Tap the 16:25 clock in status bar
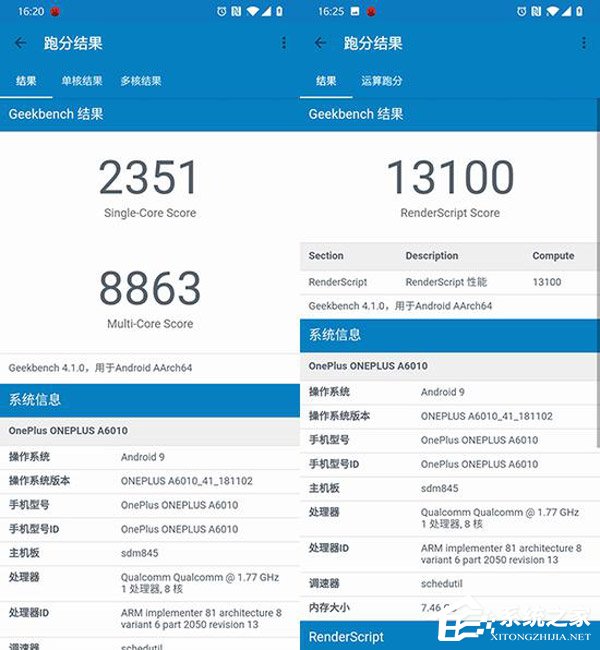The image size is (600, 650). coord(331,12)
